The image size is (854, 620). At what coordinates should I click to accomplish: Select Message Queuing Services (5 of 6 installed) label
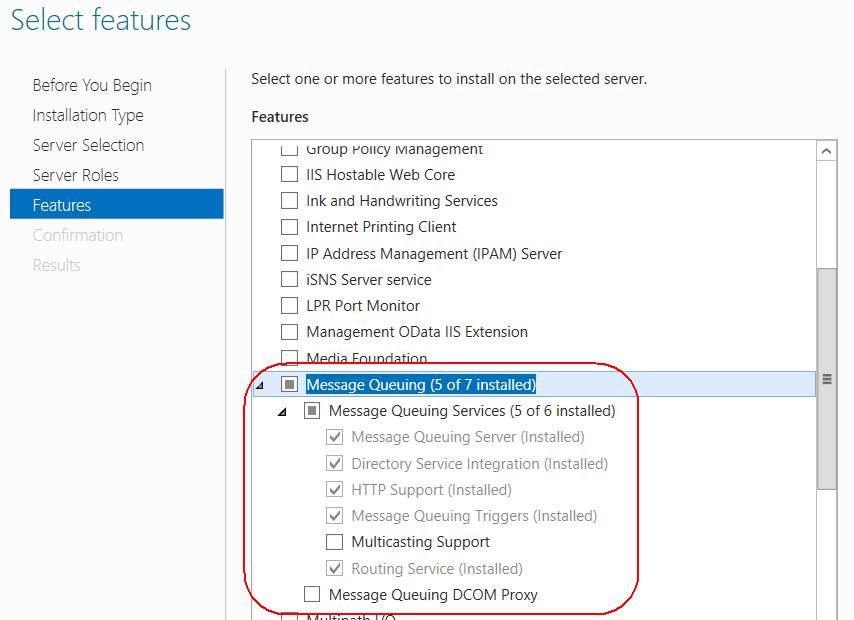(472, 411)
